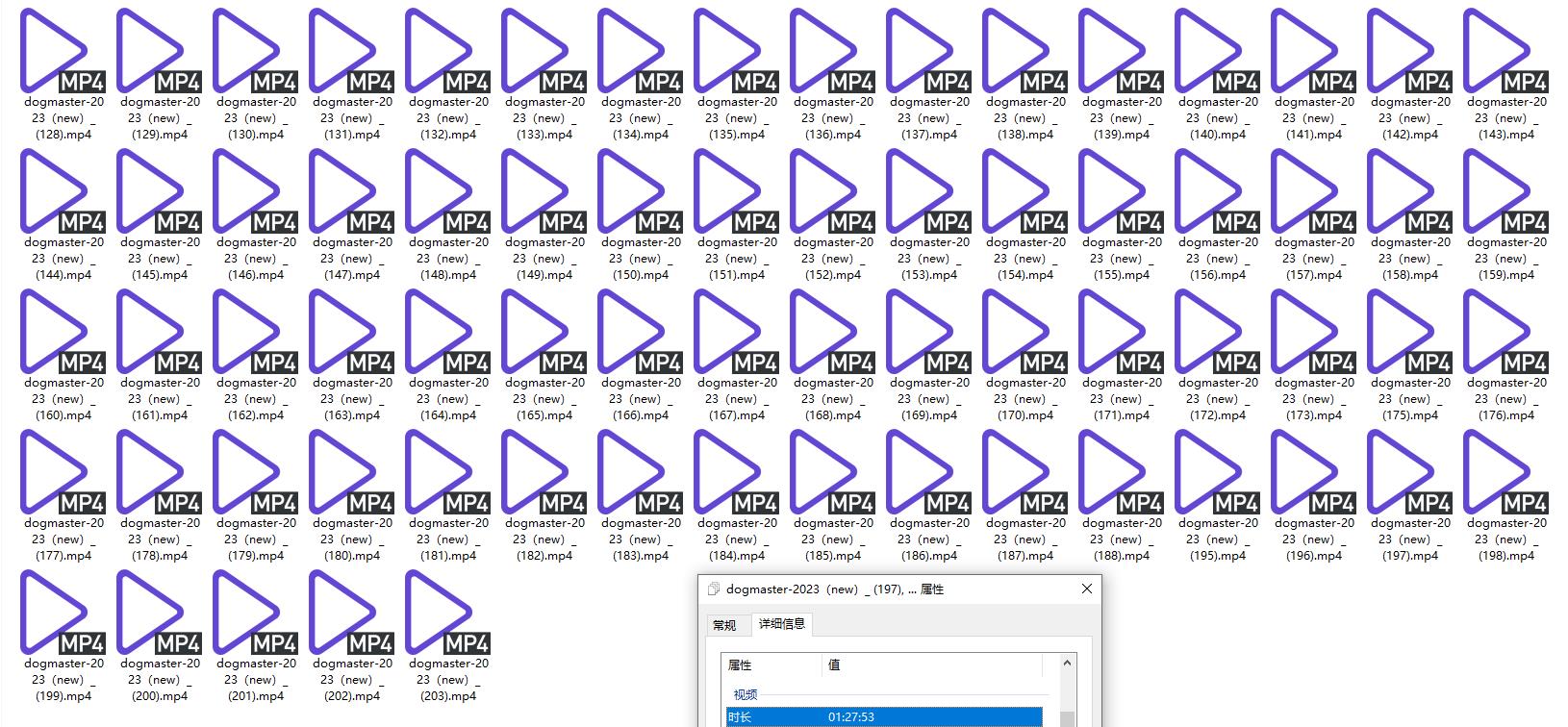Click the 属性 column header
The image size is (1568, 727).
[771, 665]
